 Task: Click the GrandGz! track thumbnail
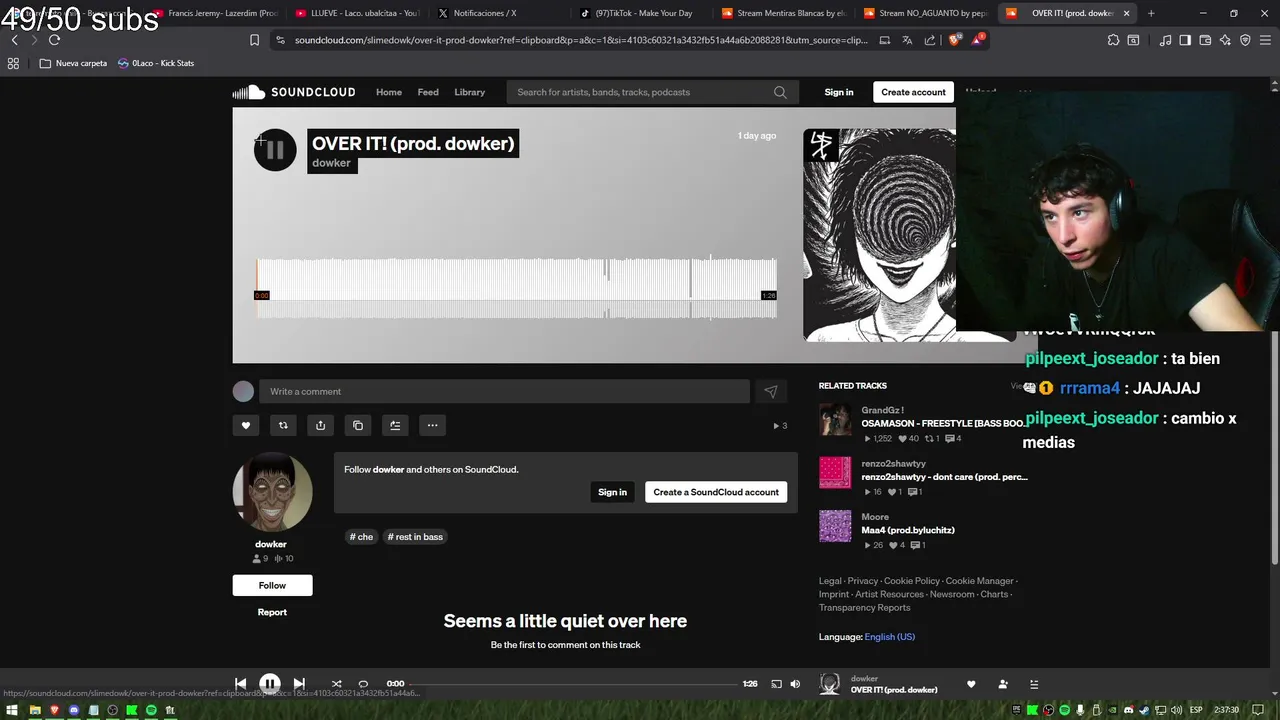tap(835, 420)
